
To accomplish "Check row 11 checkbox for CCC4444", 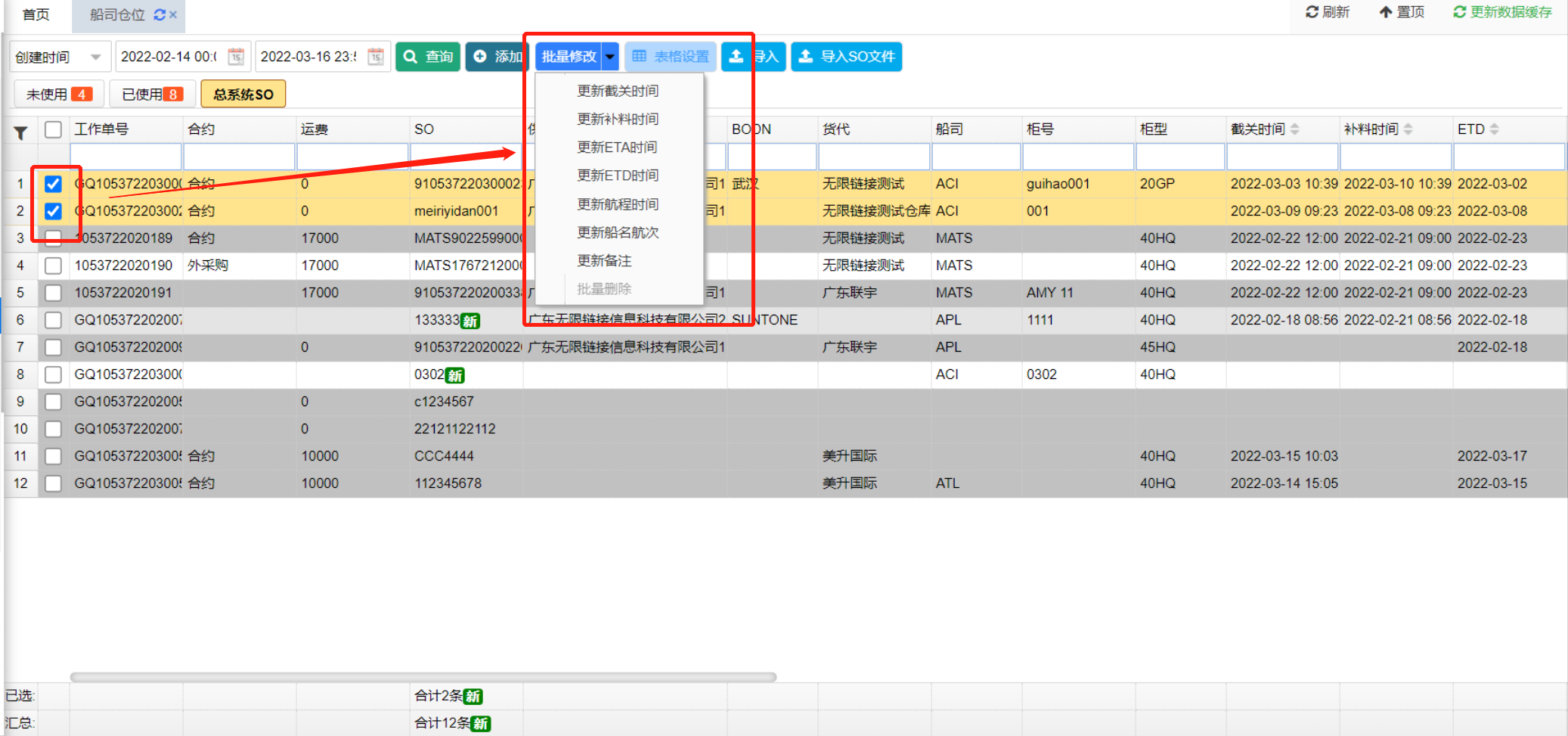I will tap(53, 456).
